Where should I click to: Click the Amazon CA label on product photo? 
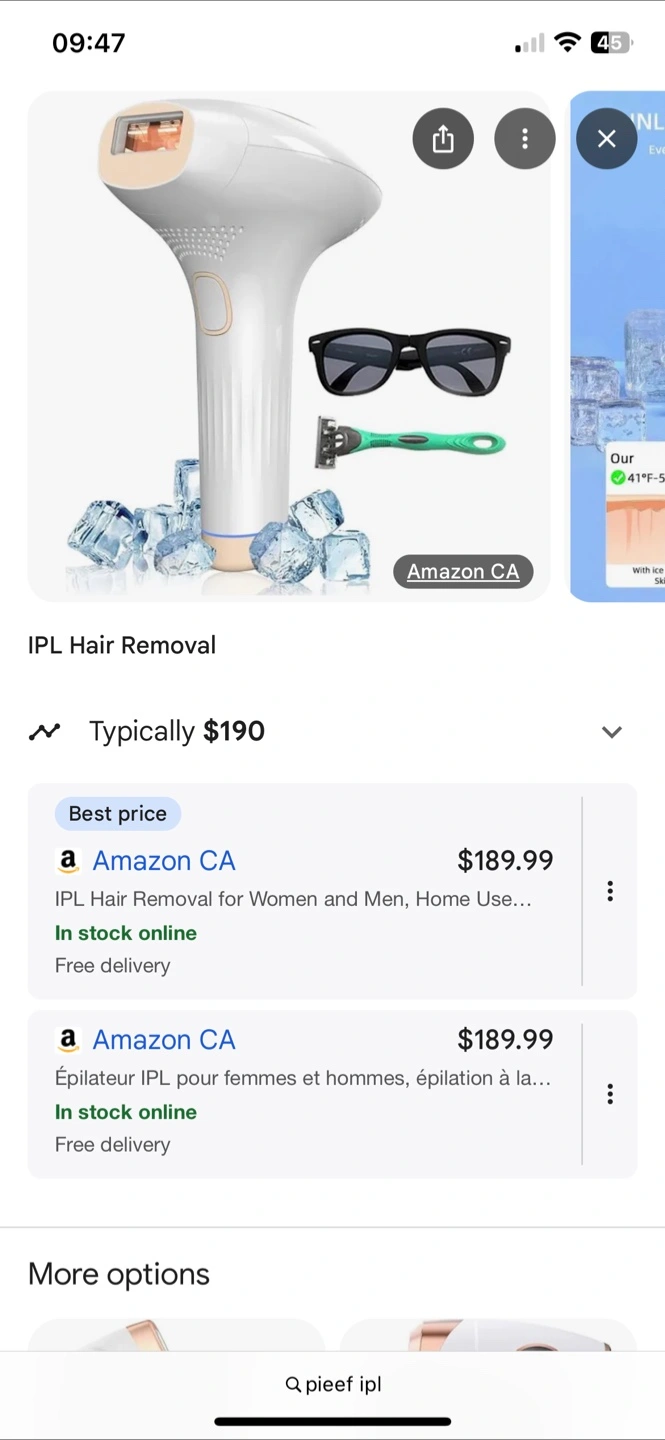[463, 571]
